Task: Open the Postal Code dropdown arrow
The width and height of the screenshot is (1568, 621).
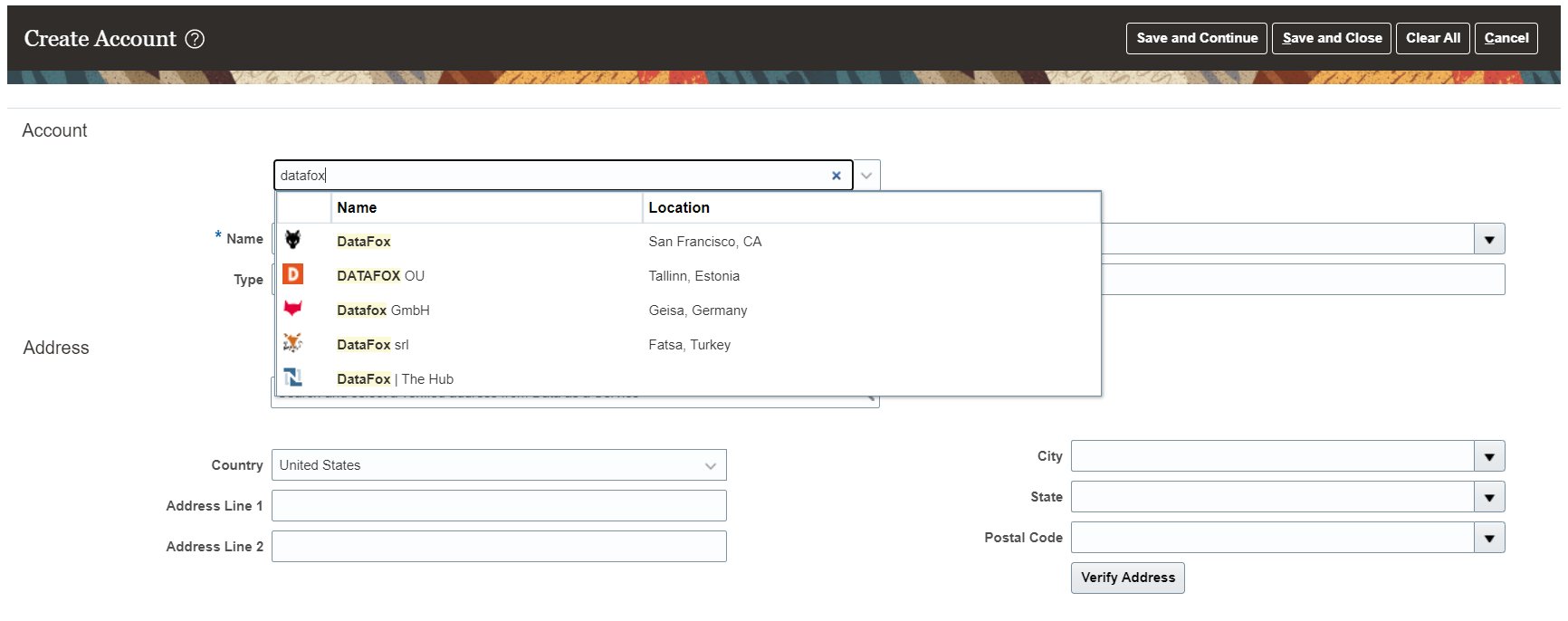Action: click(1489, 539)
